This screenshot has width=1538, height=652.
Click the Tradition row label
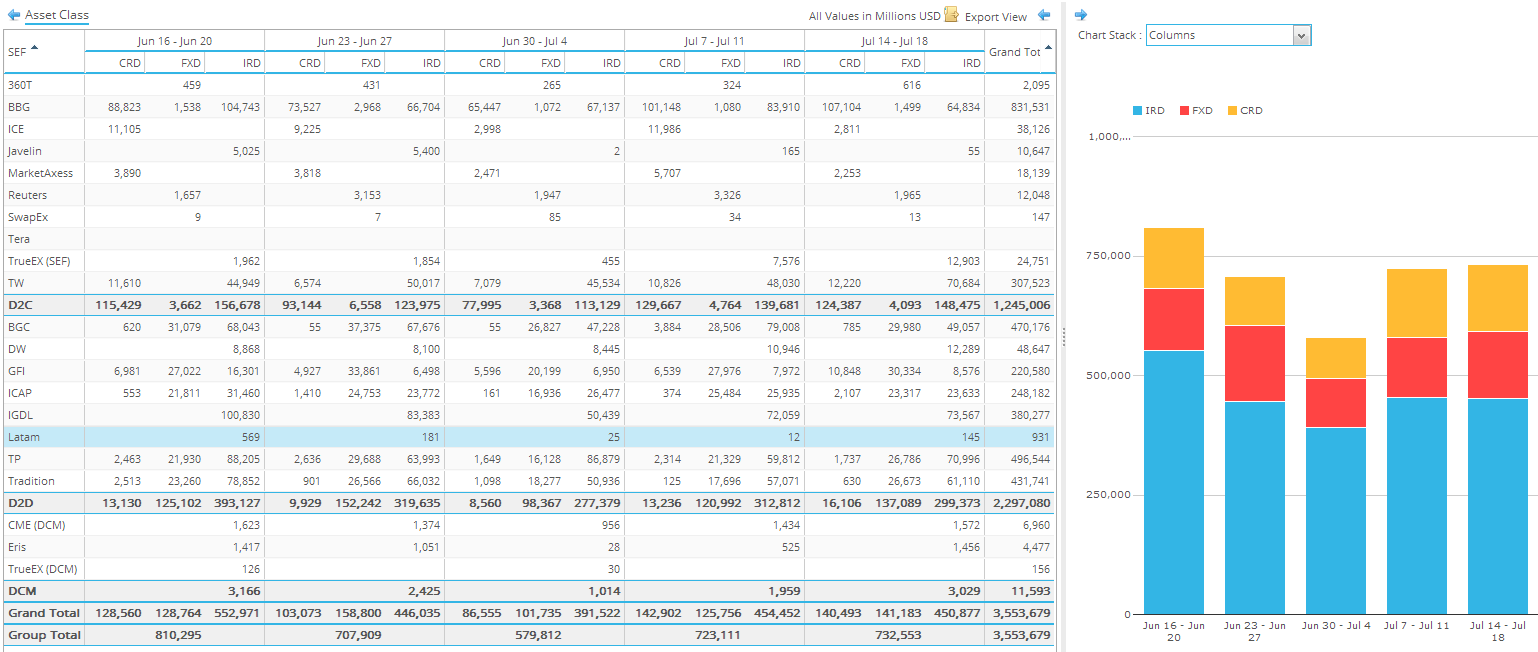click(29, 481)
